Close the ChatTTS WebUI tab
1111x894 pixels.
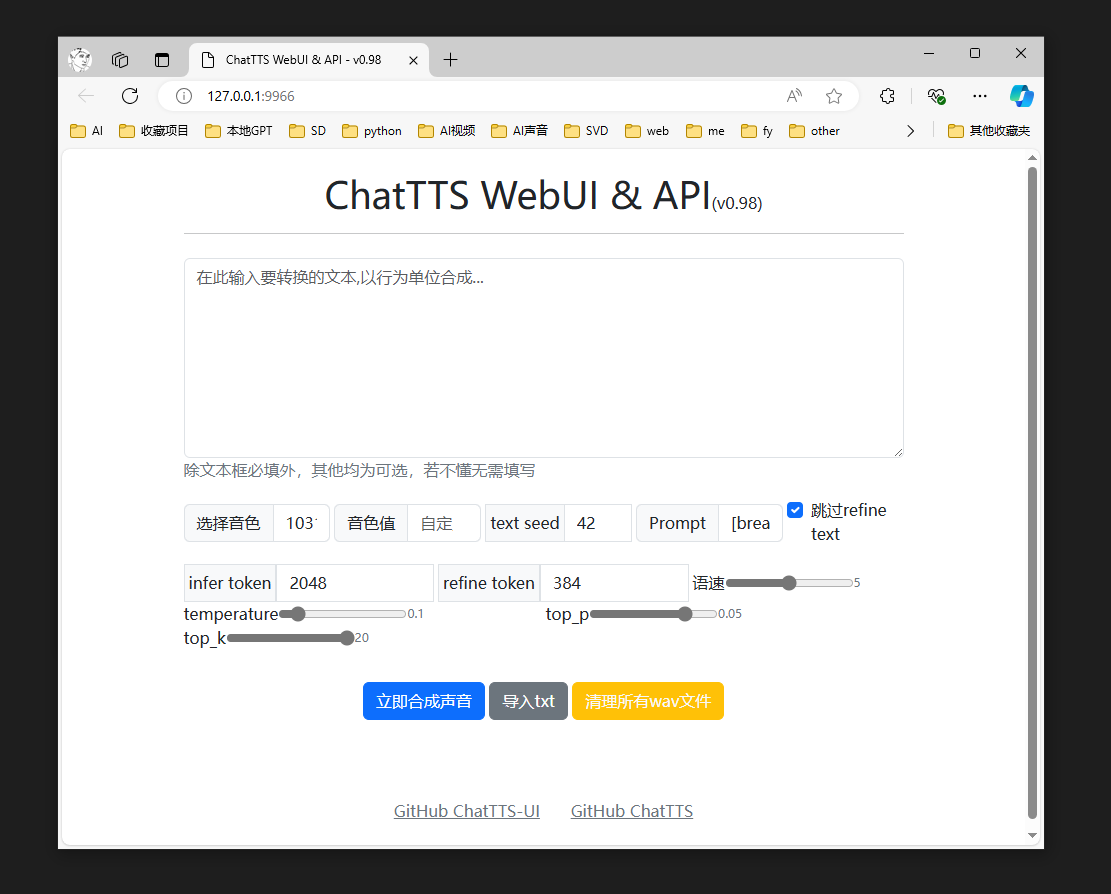tap(413, 60)
